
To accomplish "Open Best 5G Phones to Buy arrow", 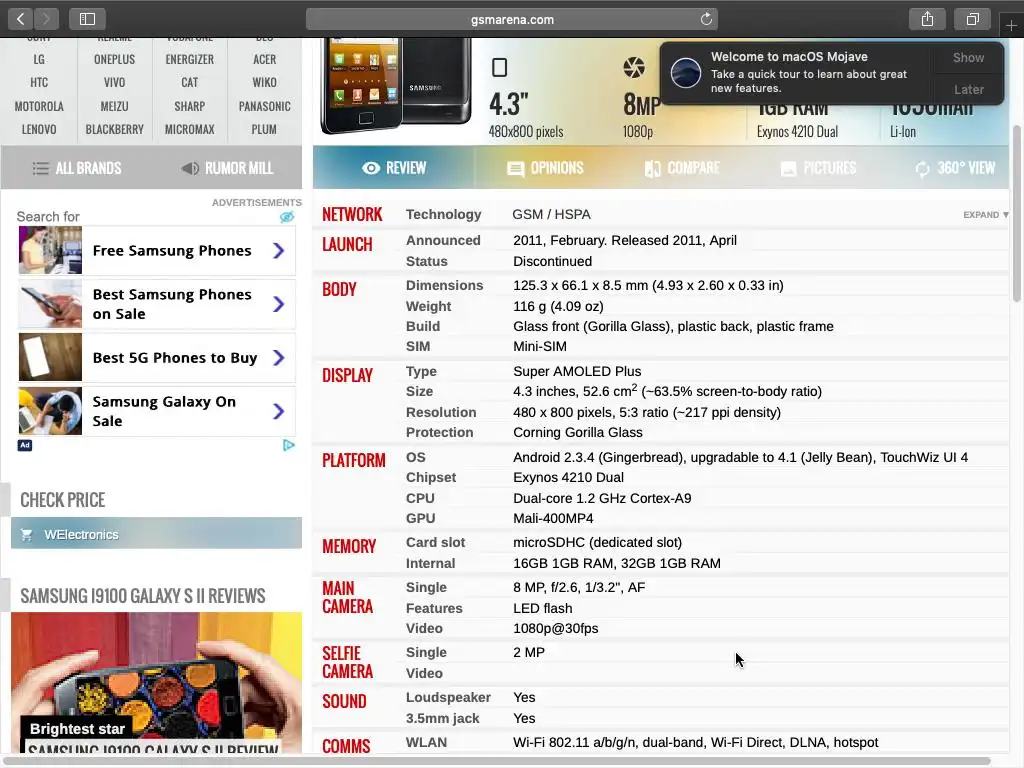I will [x=278, y=358].
